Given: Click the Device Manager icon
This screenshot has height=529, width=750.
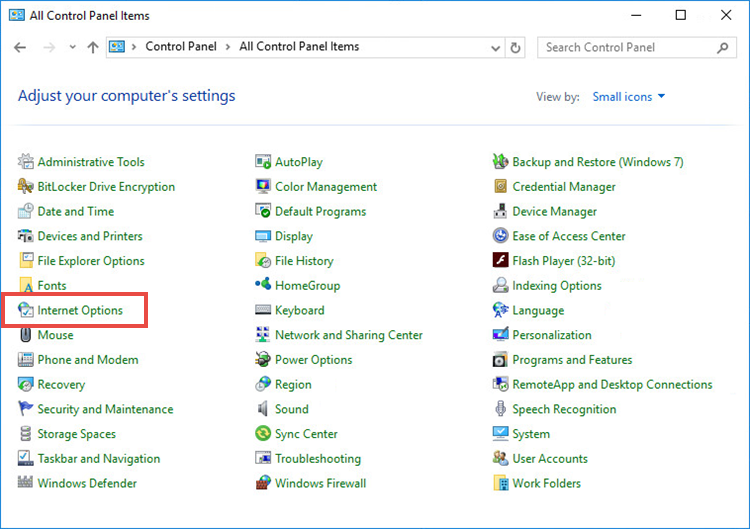Looking at the screenshot, I should point(500,211).
